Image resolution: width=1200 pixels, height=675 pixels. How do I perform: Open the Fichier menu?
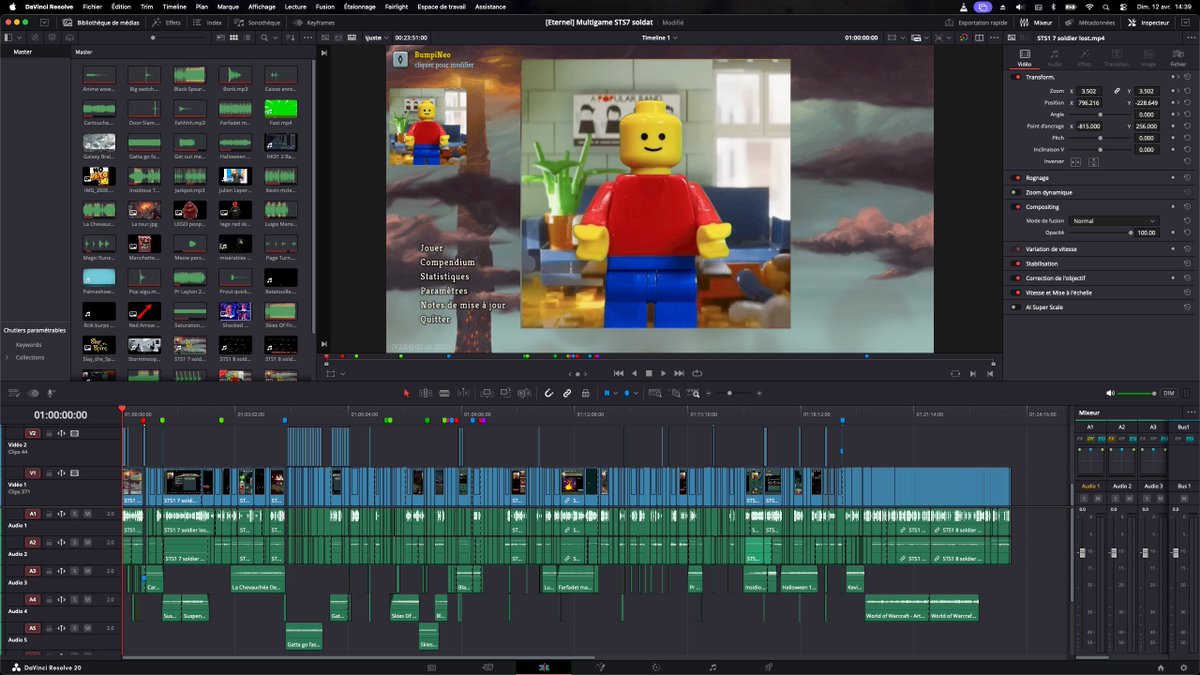(x=92, y=6)
